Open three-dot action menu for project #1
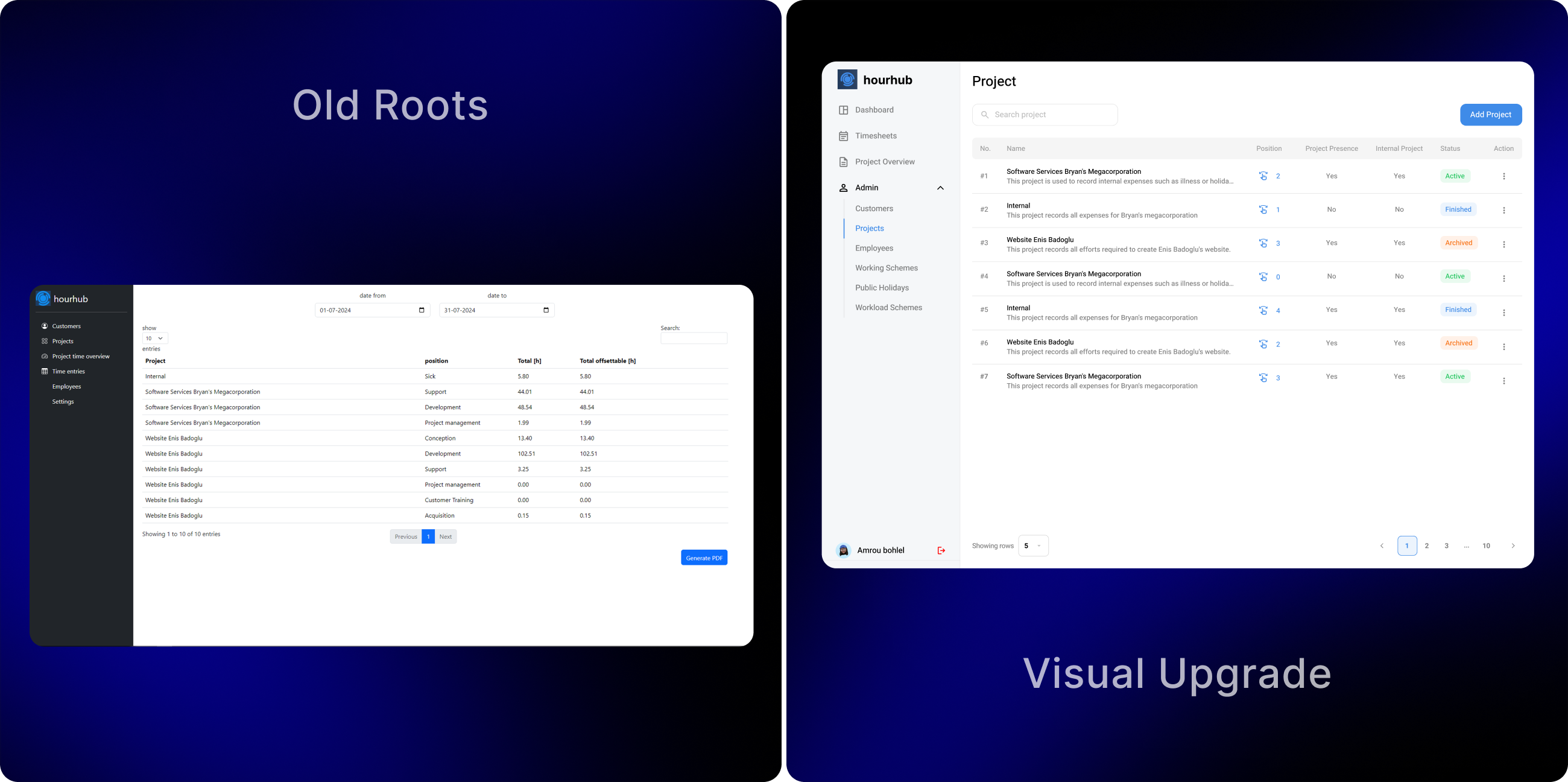The width and height of the screenshot is (1568, 782). click(1503, 177)
